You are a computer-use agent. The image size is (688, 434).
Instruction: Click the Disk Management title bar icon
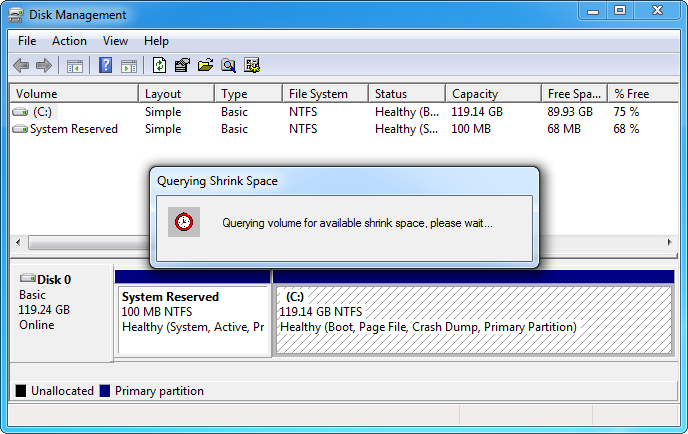coord(16,15)
